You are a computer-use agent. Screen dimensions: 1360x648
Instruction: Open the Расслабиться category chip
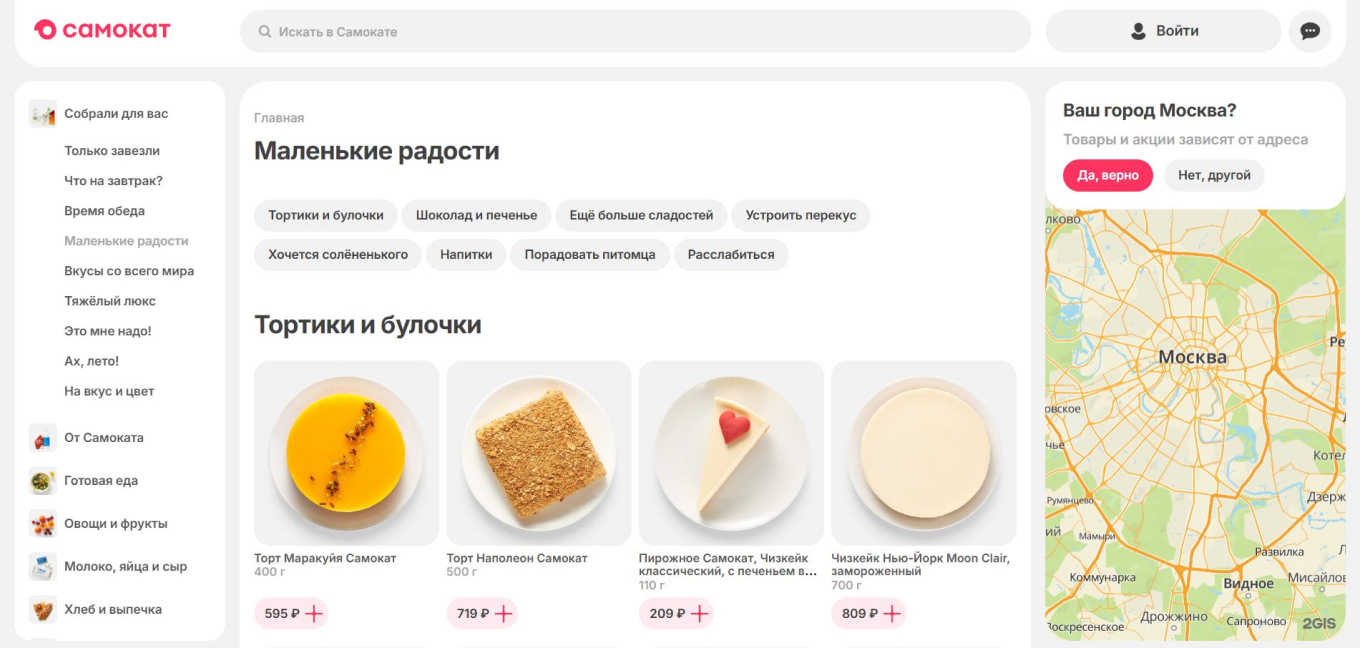(x=731, y=254)
